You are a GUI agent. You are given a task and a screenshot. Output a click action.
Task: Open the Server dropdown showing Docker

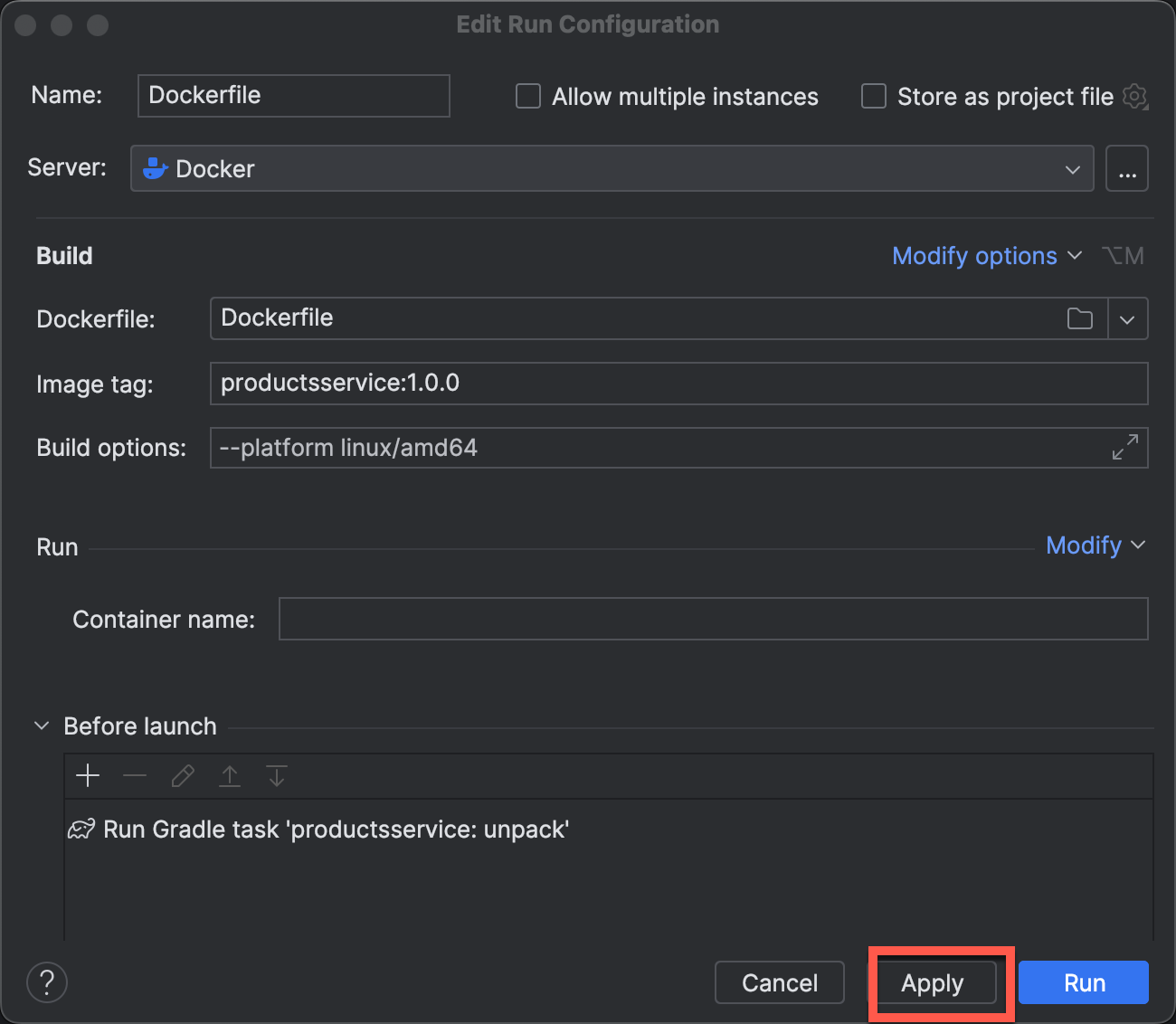[x=612, y=168]
